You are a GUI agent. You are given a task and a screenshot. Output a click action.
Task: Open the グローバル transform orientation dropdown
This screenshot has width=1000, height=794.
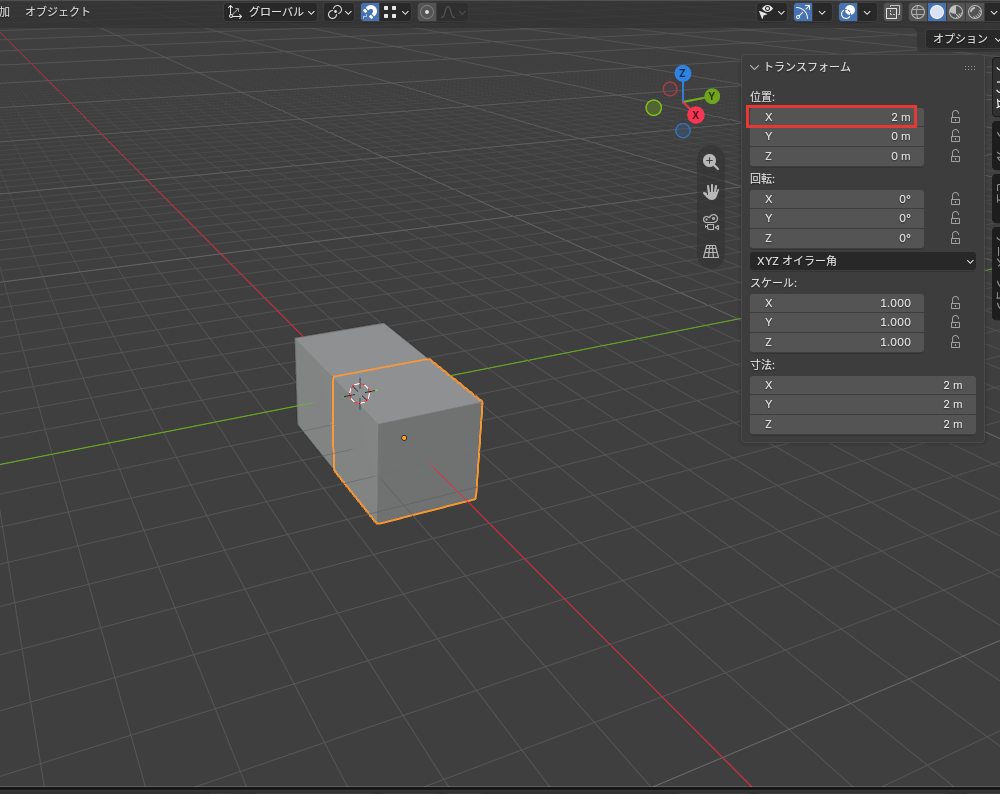tap(271, 12)
